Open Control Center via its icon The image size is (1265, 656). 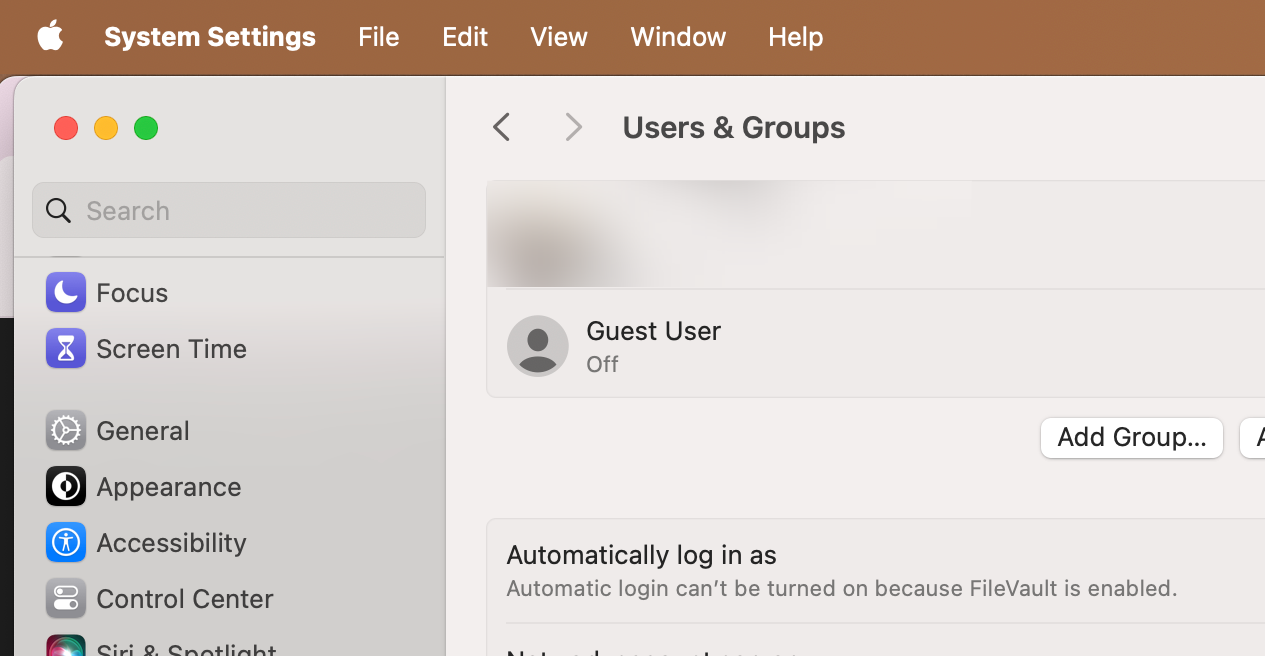tap(66, 598)
